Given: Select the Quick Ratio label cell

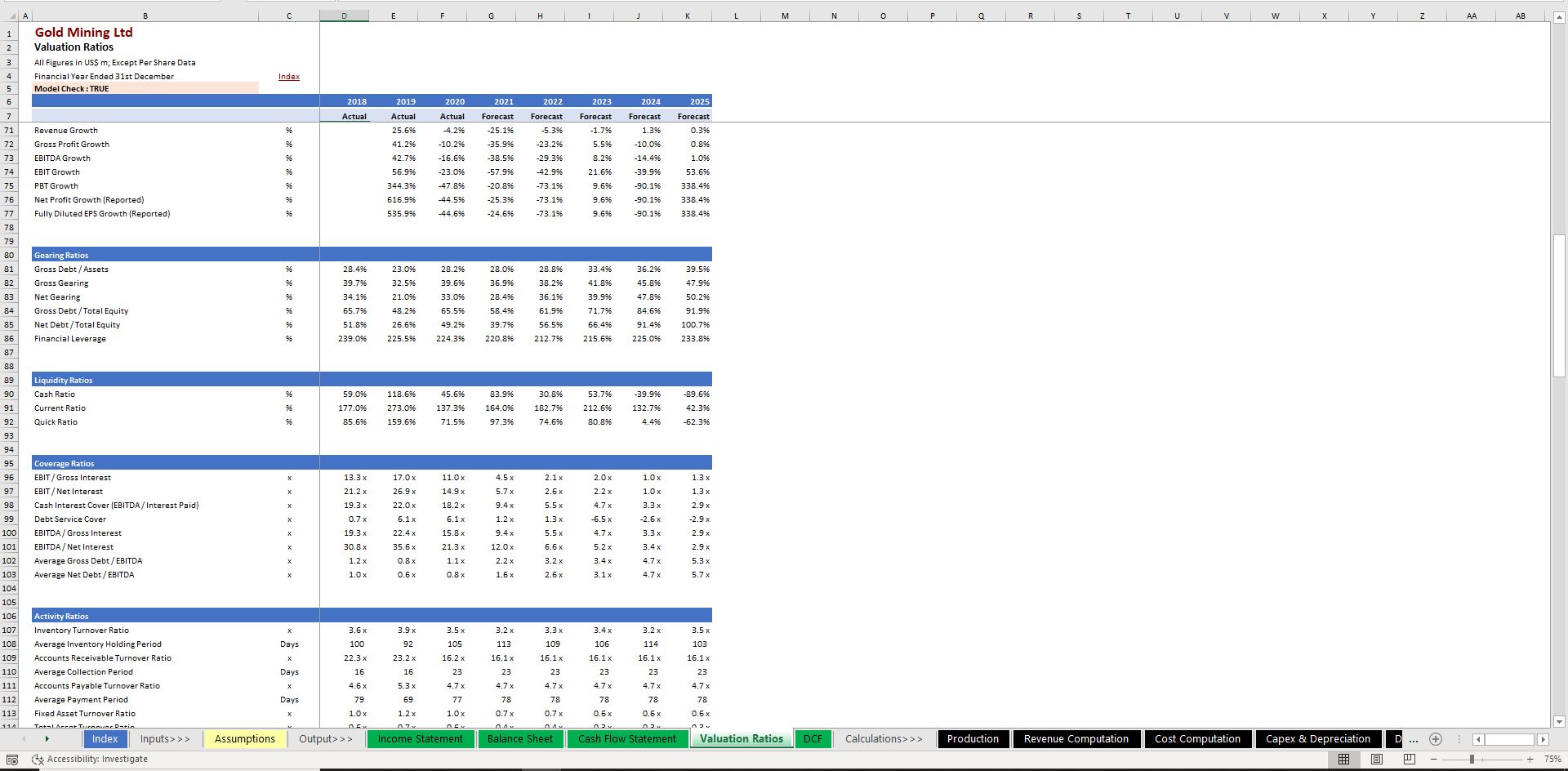Looking at the screenshot, I should pyautogui.click(x=145, y=421).
